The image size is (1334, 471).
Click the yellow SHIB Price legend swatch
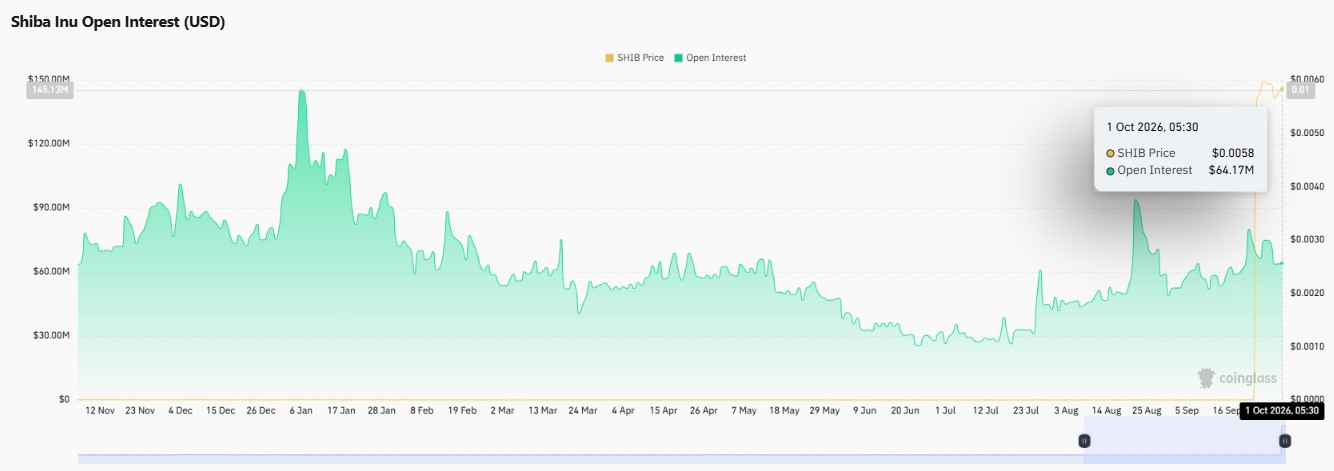pos(609,58)
